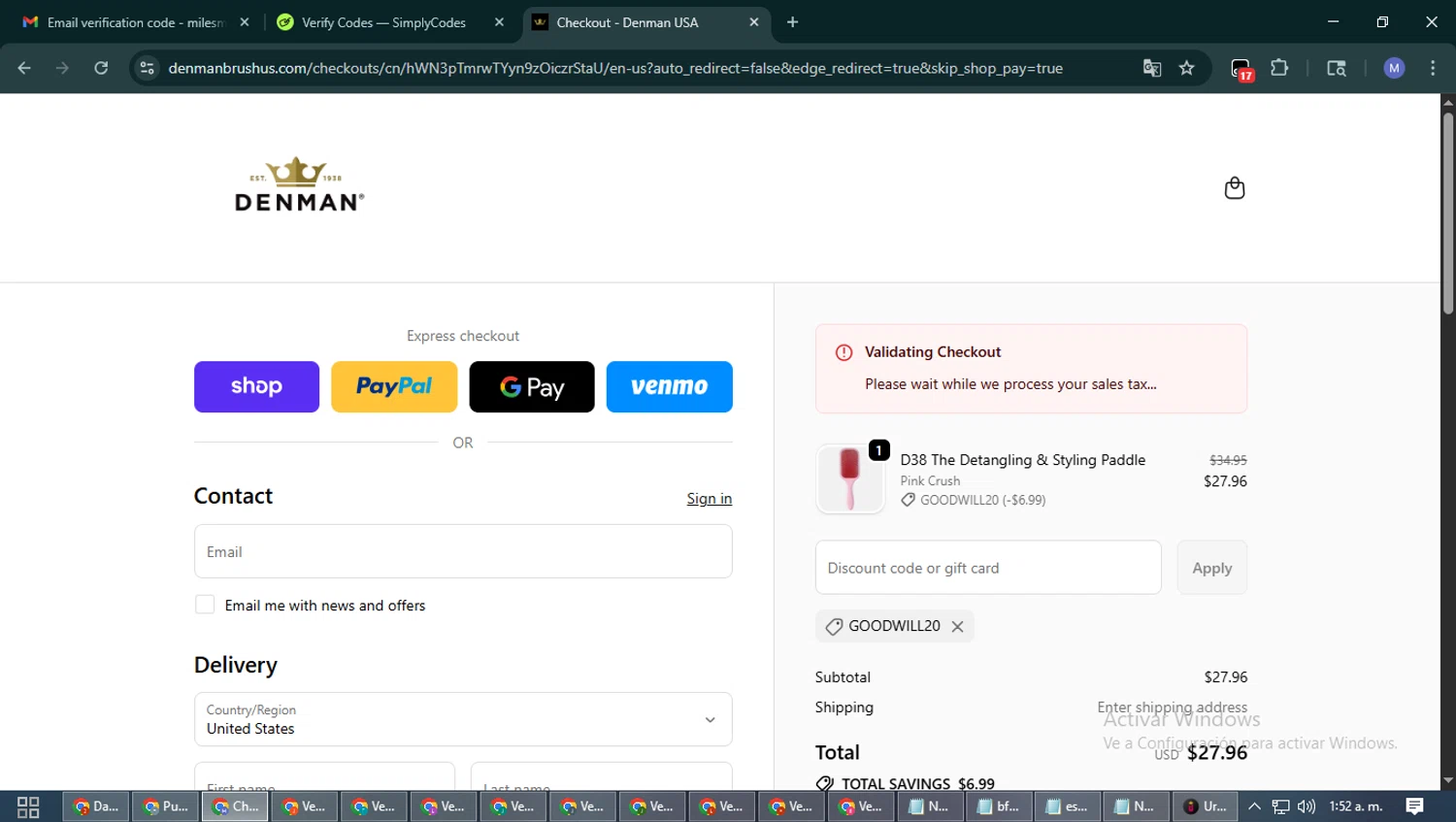The image size is (1456, 822).
Task: Choose PayPal express checkout
Action: click(x=394, y=386)
